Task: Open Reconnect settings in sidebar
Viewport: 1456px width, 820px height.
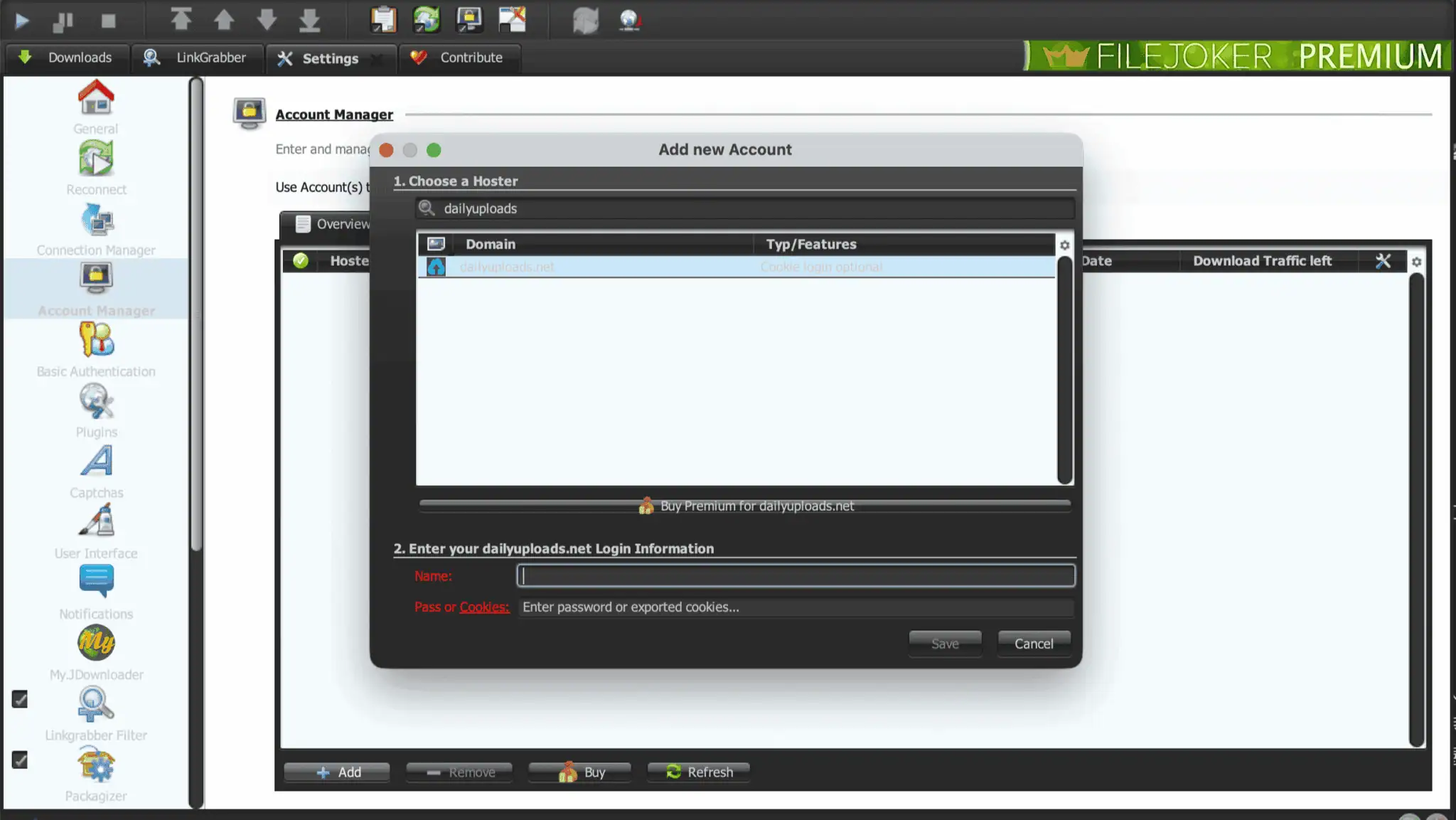Action: (x=96, y=169)
